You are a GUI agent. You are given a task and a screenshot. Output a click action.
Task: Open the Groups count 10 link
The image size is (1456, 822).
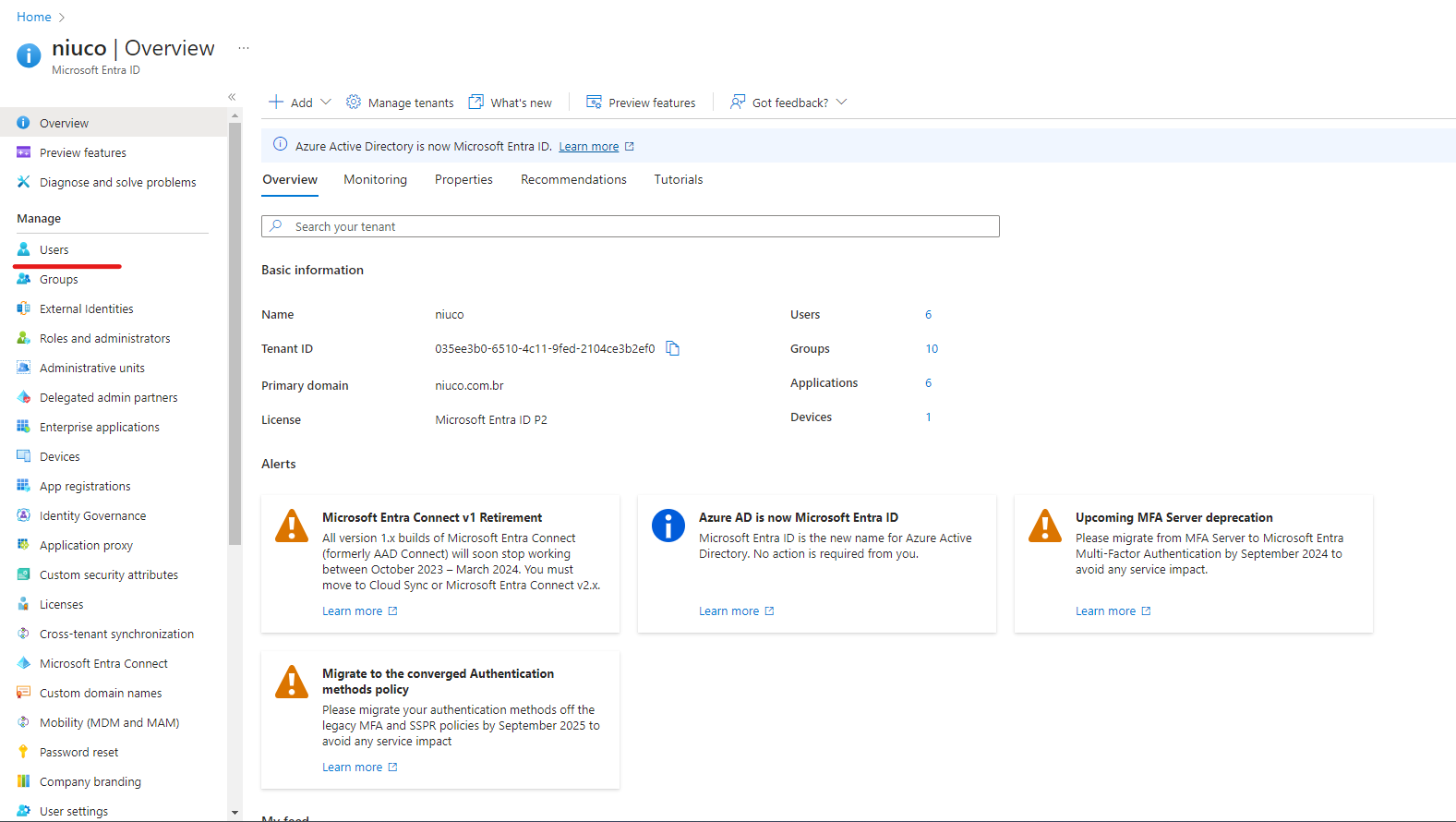tap(932, 348)
